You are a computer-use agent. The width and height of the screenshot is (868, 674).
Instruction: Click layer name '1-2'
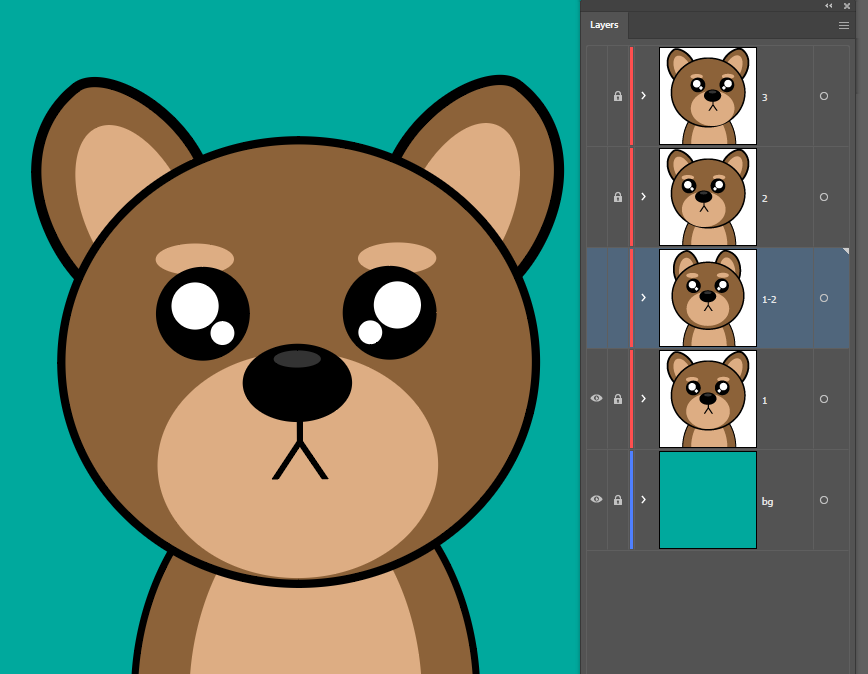pos(769,299)
